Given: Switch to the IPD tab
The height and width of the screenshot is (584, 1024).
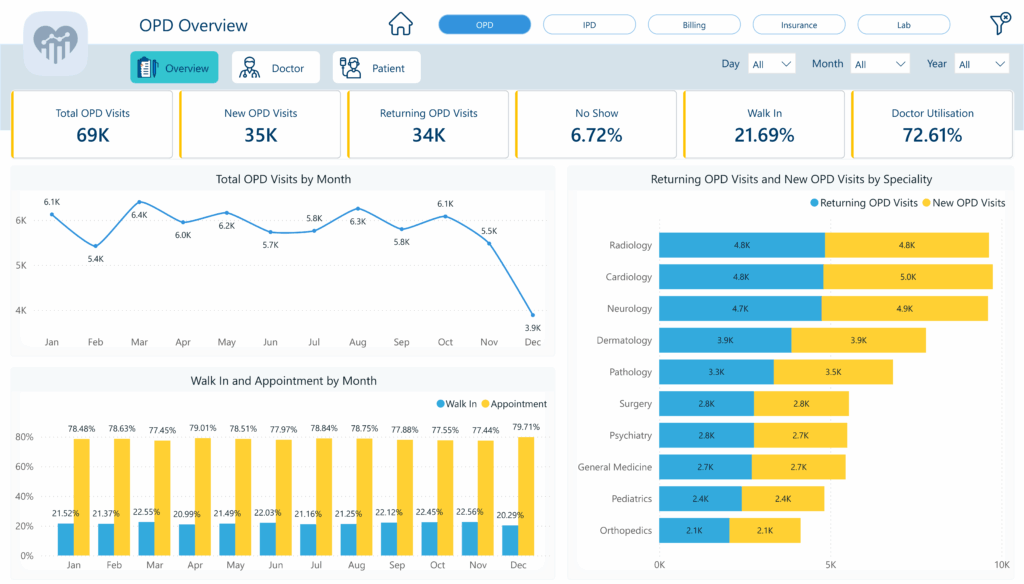Looking at the screenshot, I should tap(589, 24).
